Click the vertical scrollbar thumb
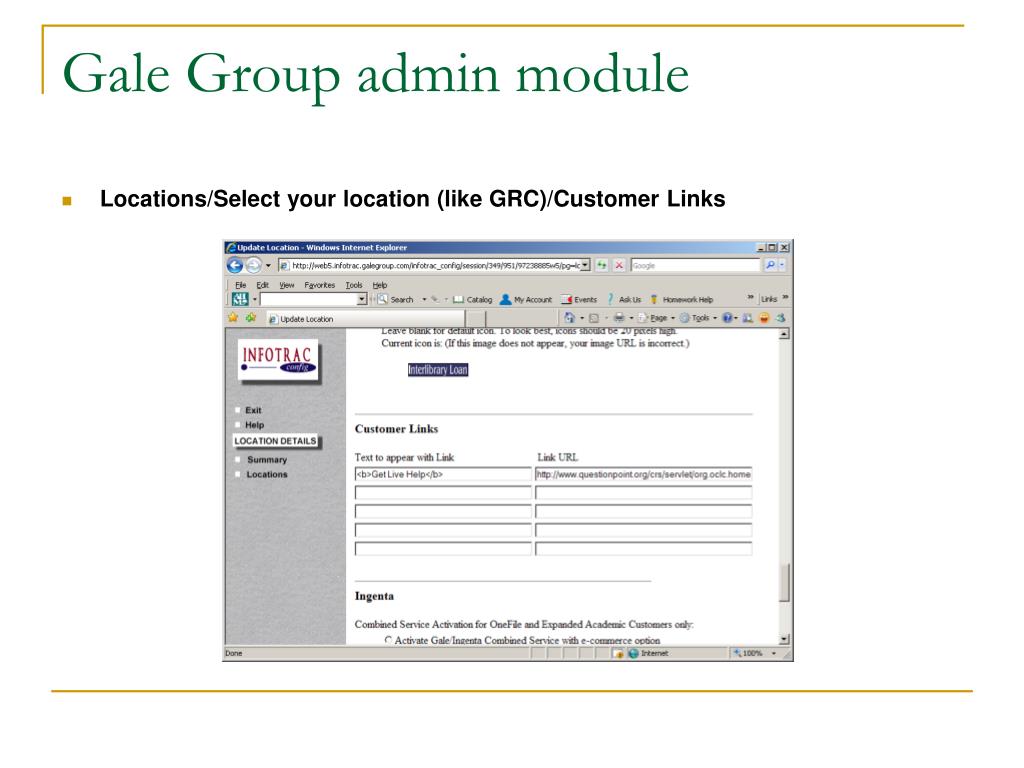The image size is (1024, 768). [784, 582]
